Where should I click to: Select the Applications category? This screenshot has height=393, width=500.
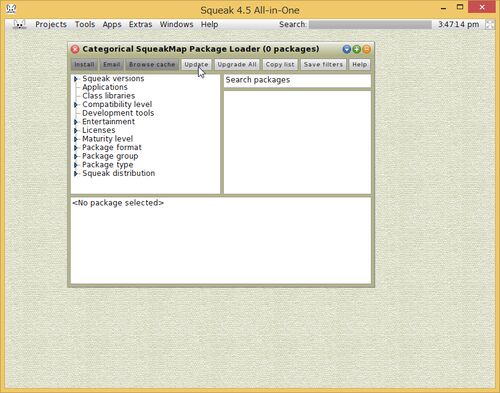pos(105,87)
